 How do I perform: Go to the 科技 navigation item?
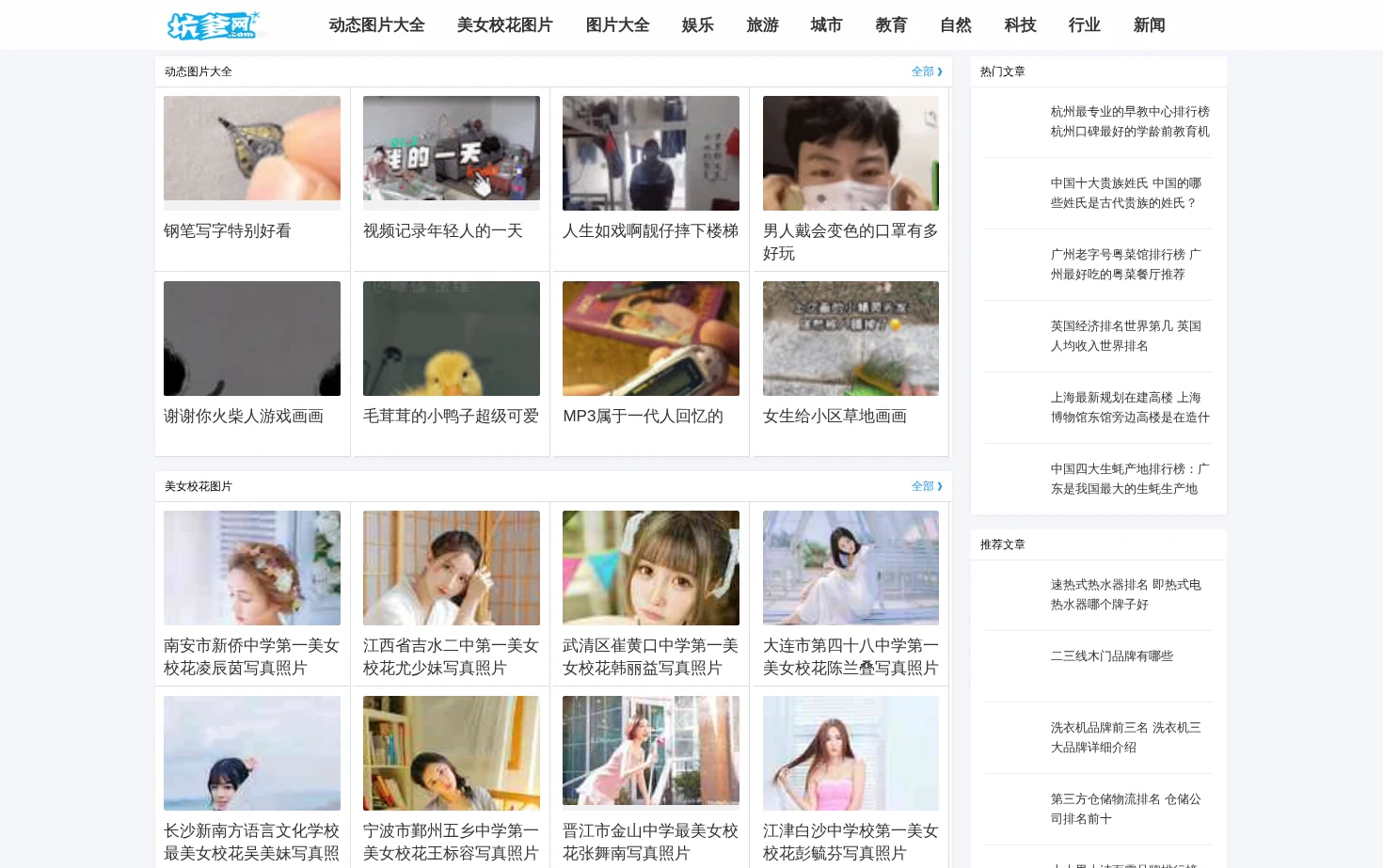(1020, 25)
